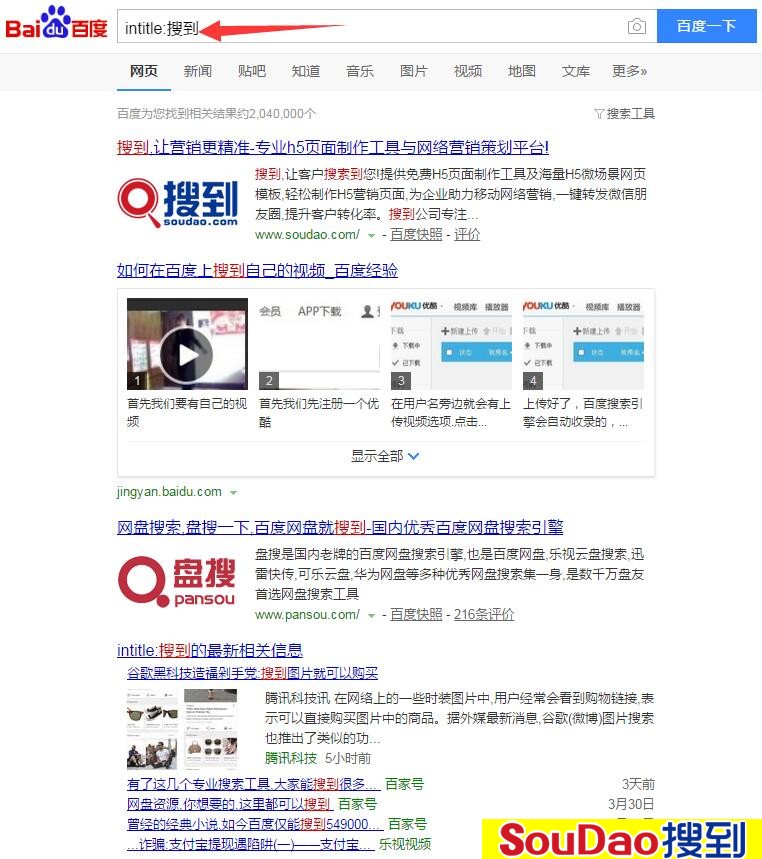Open 诈骗:支付宝提现遇陷阱 video link

click(x=251, y=844)
